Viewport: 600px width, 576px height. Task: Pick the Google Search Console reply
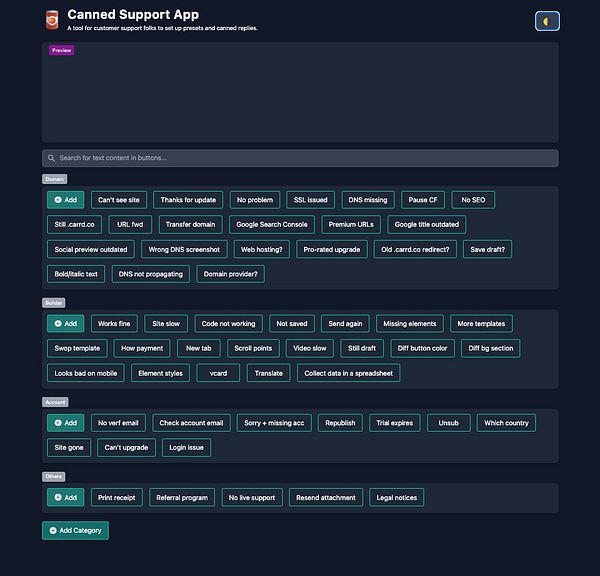point(272,224)
